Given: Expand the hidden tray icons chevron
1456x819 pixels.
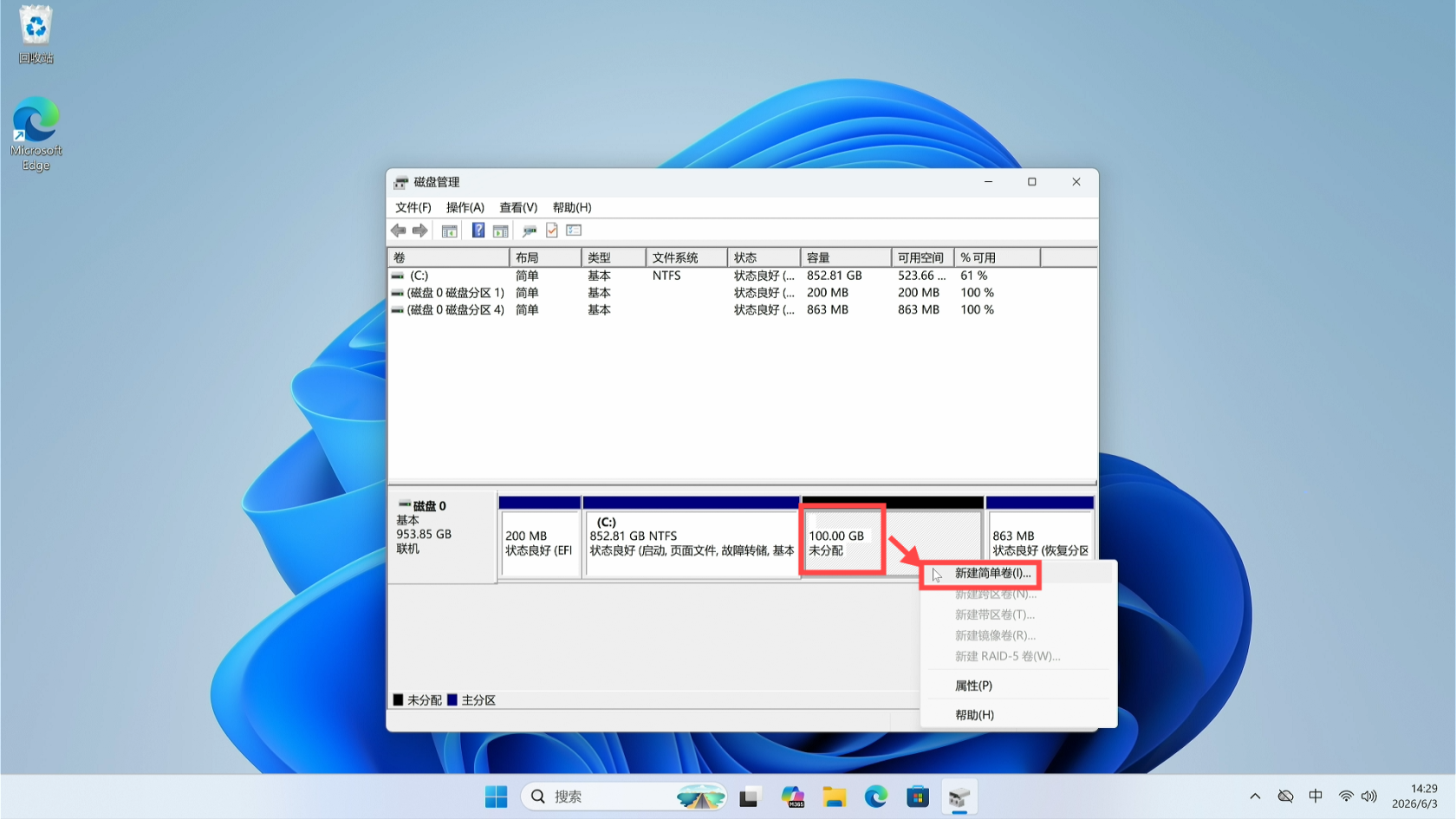Looking at the screenshot, I should [x=1255, y=796].
